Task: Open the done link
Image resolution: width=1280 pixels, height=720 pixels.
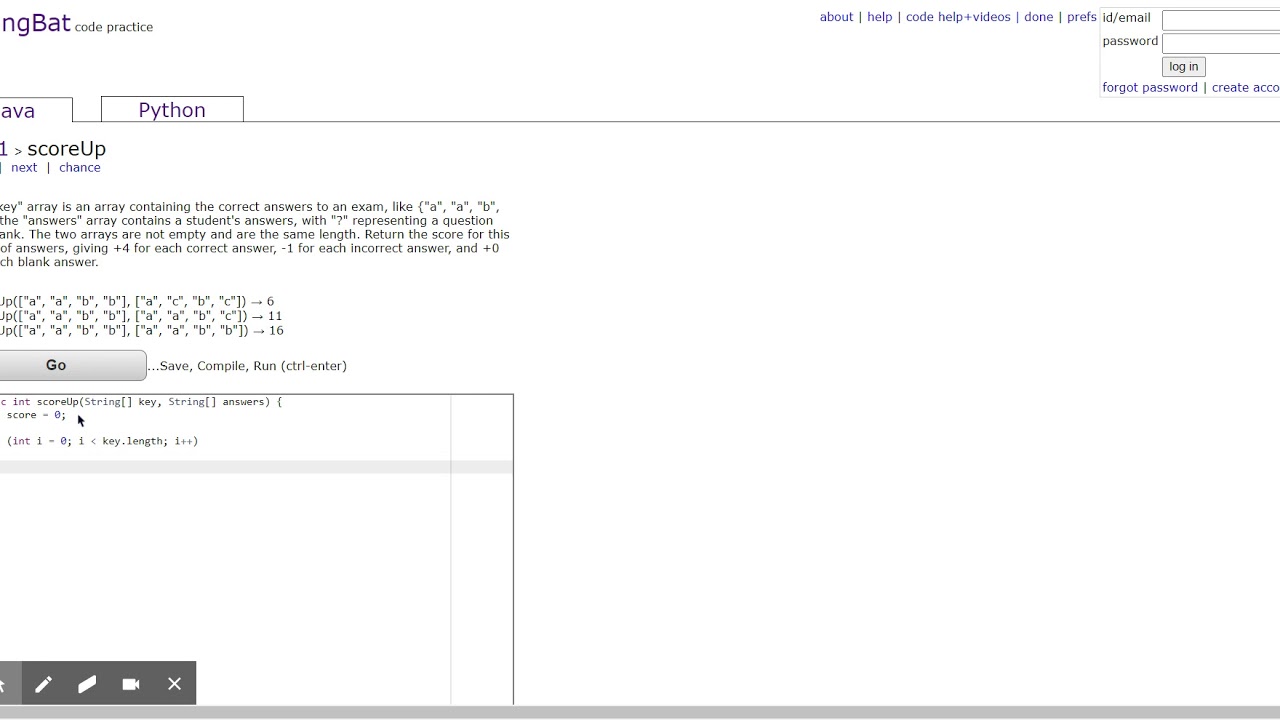Action: [x=1038, y=17]
